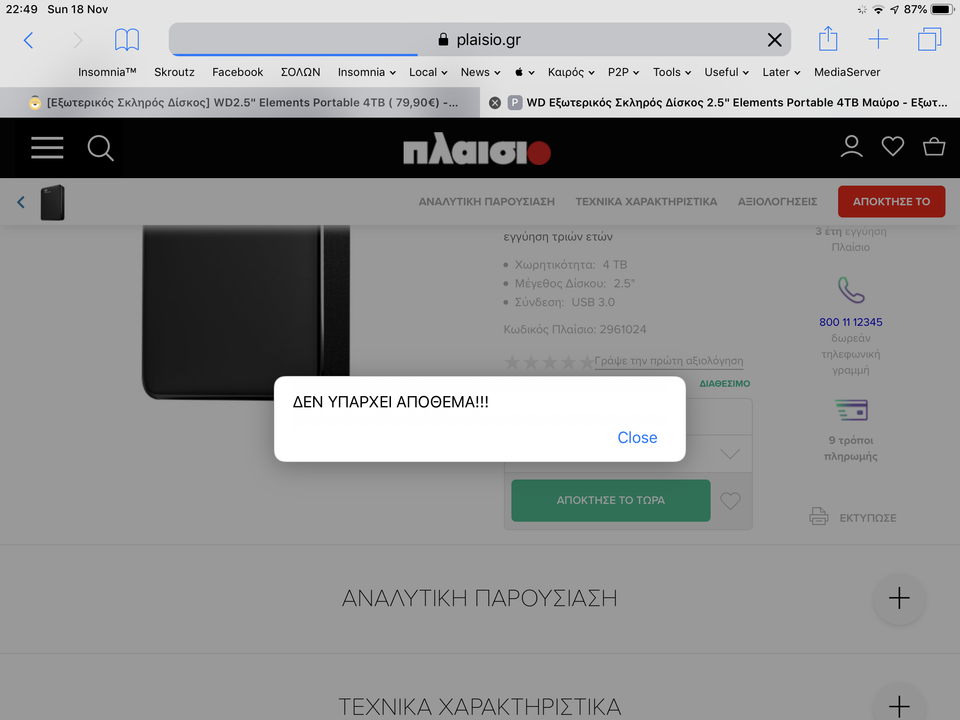Expand ΑΝΑΛΥΤΙΚΗ ΠΑΡΟΥΣΙΑΣΗ with its plus button
The image size is (960, 720).
899,598
